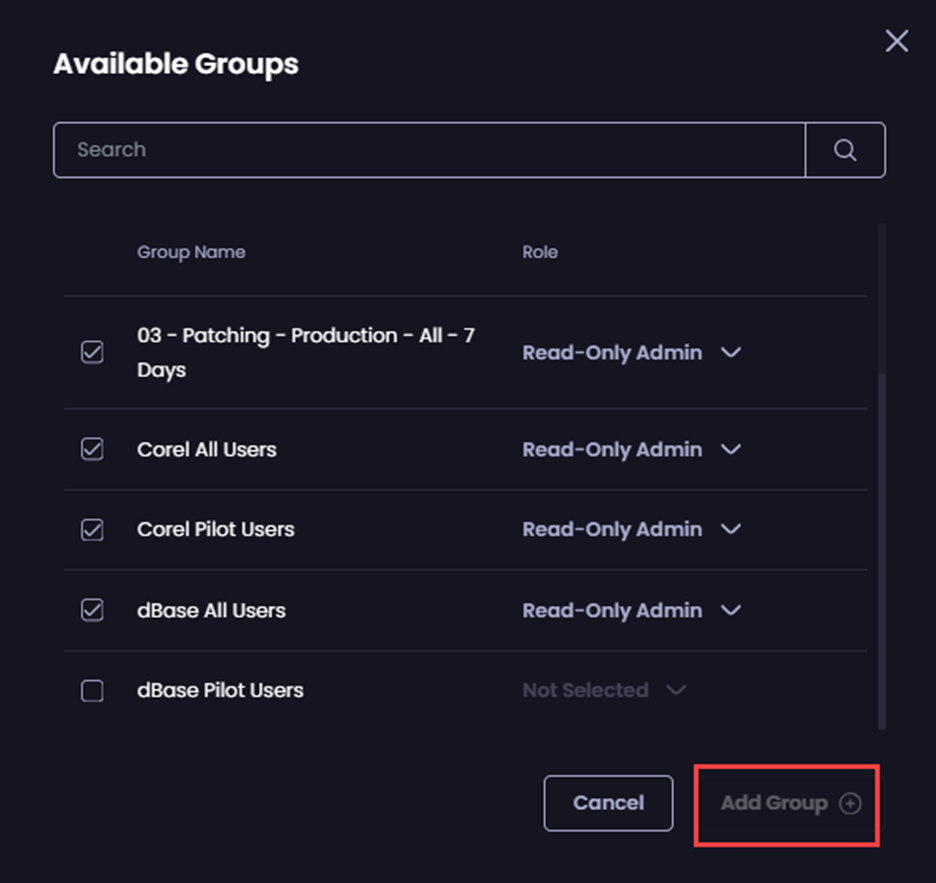Image resolution: width=936 pixels, height=883 pixels.
Task: Click the chevron beside Corel All Users role
Action: pyautogui.click(x=731, y=449)
